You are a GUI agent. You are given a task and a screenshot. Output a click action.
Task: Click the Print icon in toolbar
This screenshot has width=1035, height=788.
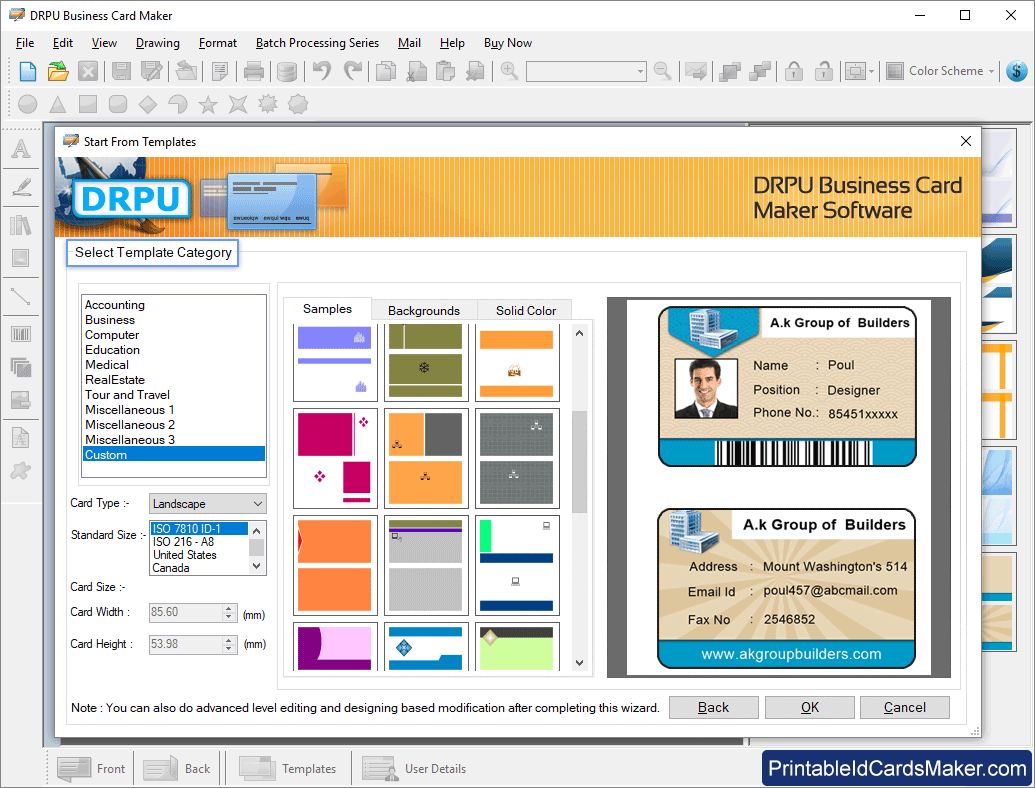[x=253, y=71]
